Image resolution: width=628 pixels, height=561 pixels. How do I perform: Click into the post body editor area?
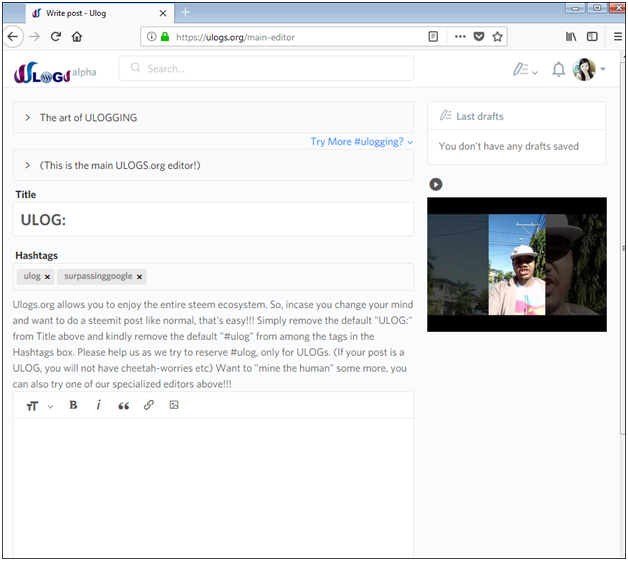click(x=213, y=487)
